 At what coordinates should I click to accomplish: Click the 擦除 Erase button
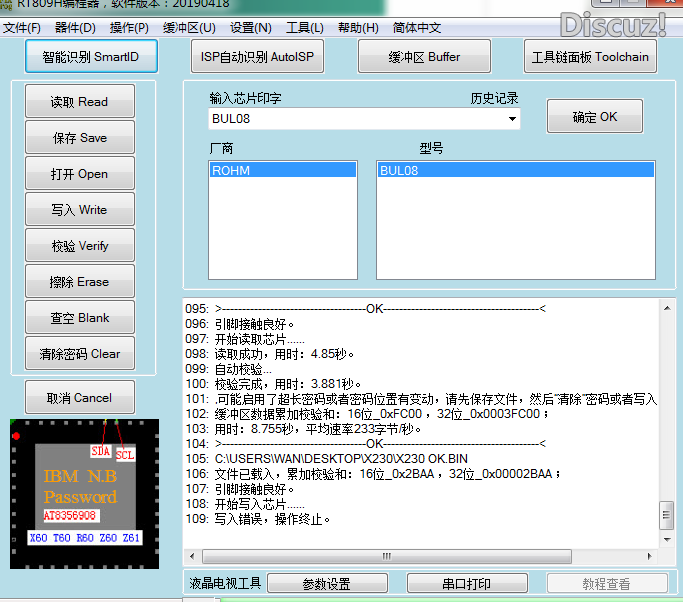point(80,281)
